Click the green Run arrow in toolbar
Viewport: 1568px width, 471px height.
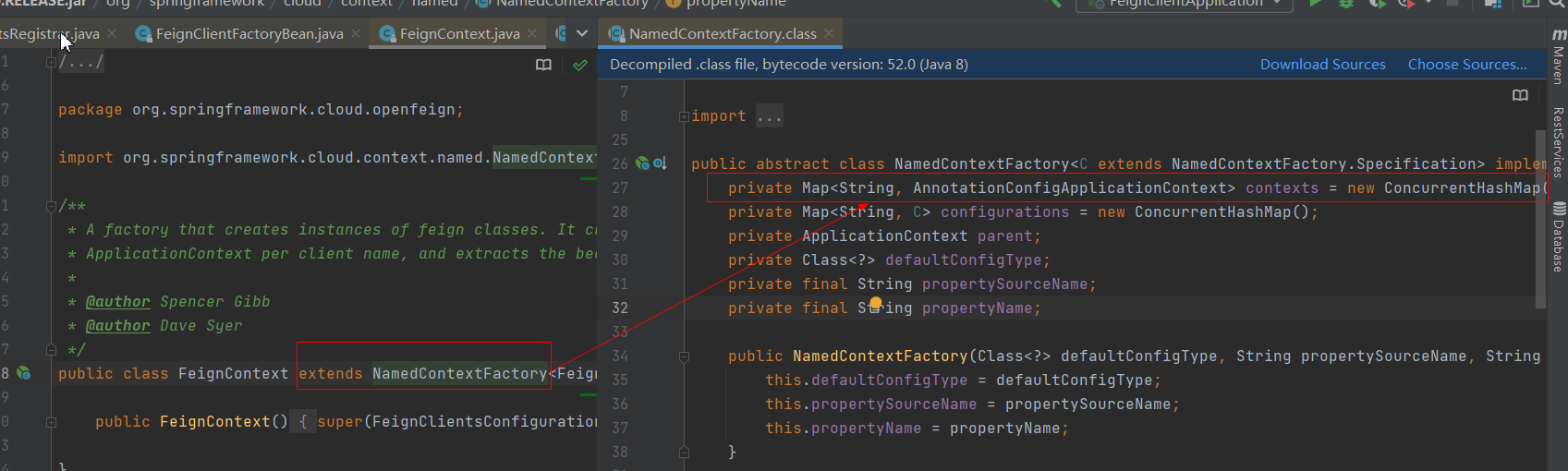(1315, 3)
